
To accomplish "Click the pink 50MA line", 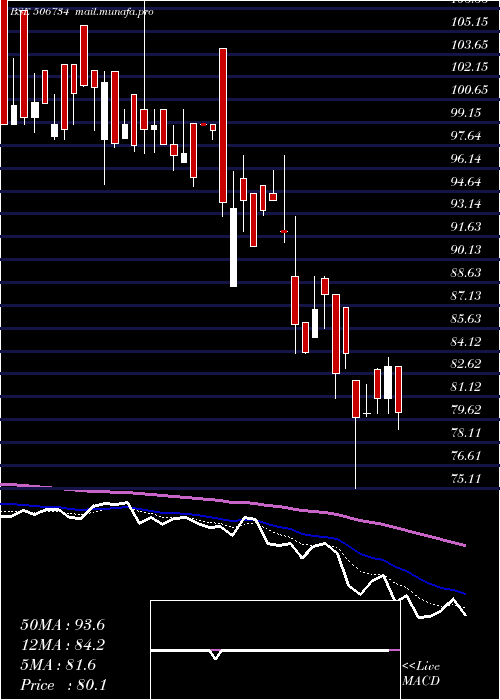I will coord(232,503).
